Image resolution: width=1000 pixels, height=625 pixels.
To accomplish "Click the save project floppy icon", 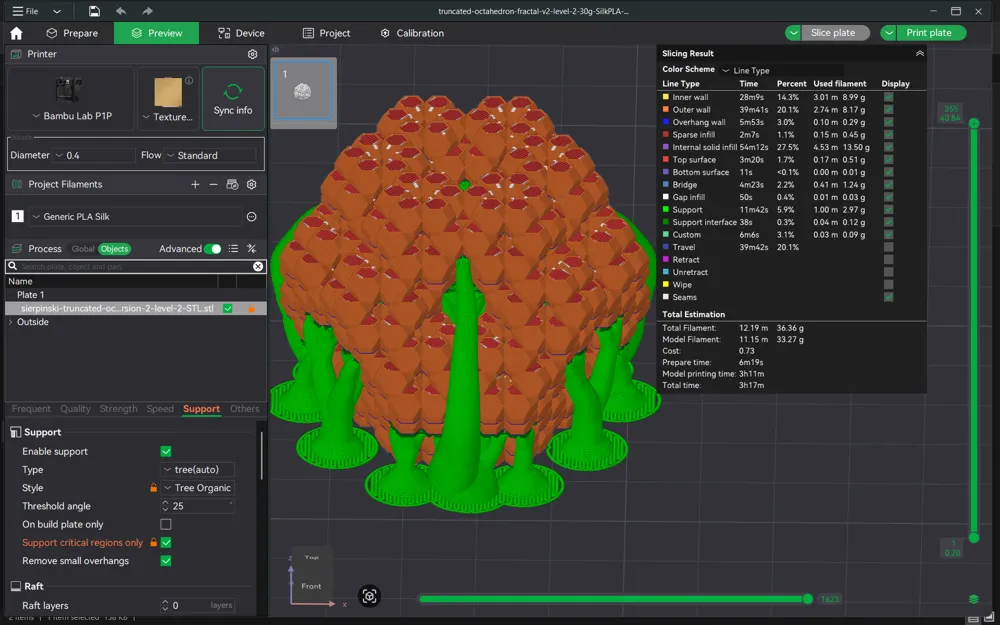I will pos(94,11).
